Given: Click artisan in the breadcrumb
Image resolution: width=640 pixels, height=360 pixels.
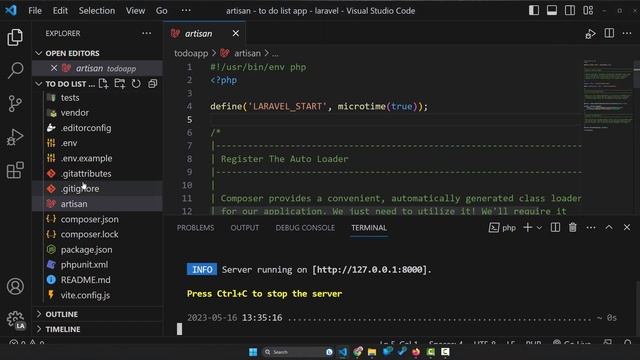Looking at the screenshot, I should tap(247, 53).
